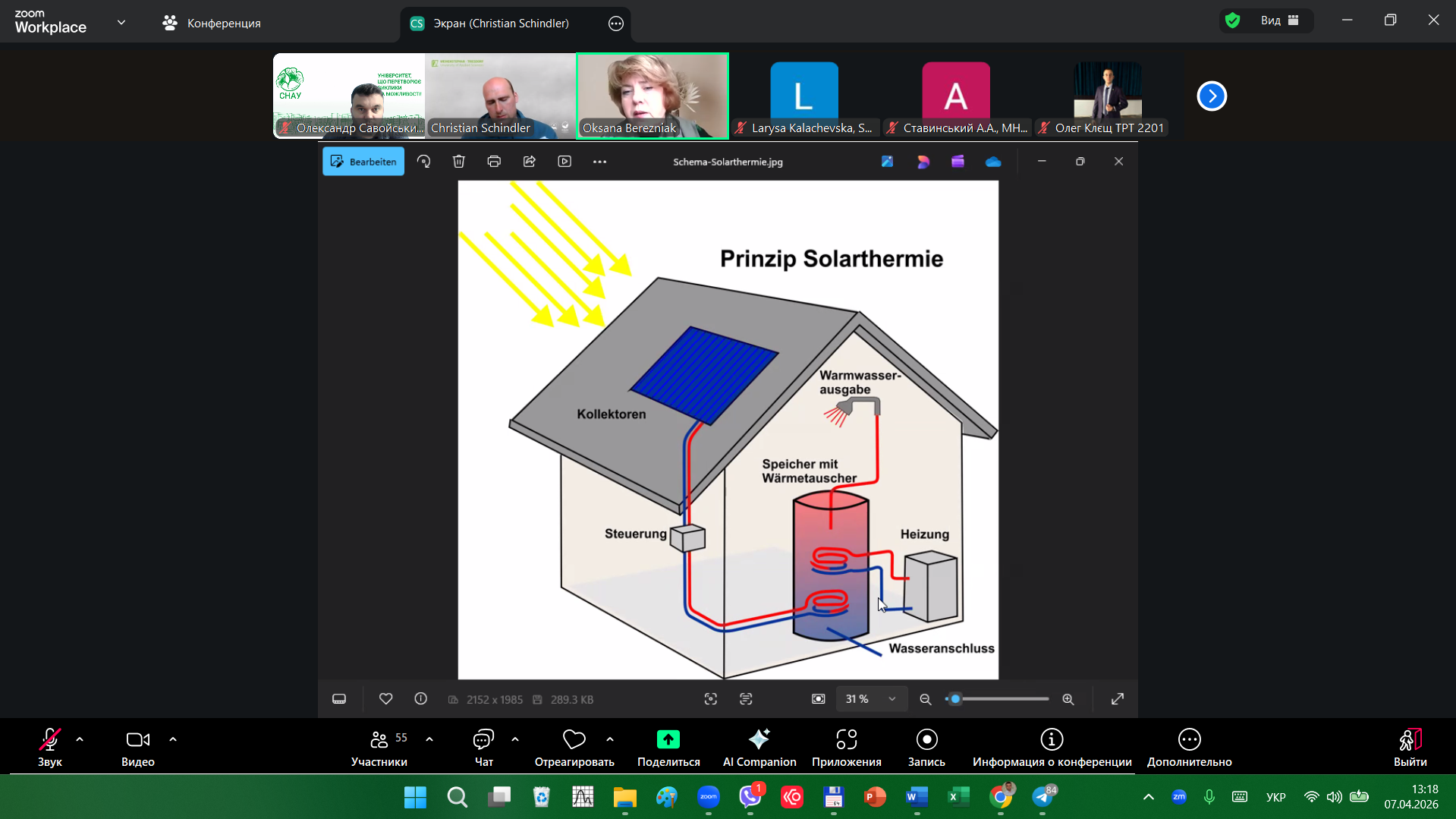Unmute microphone via Звук button
The height and width of the screenshot is (819, 1456).
point(50,747)
